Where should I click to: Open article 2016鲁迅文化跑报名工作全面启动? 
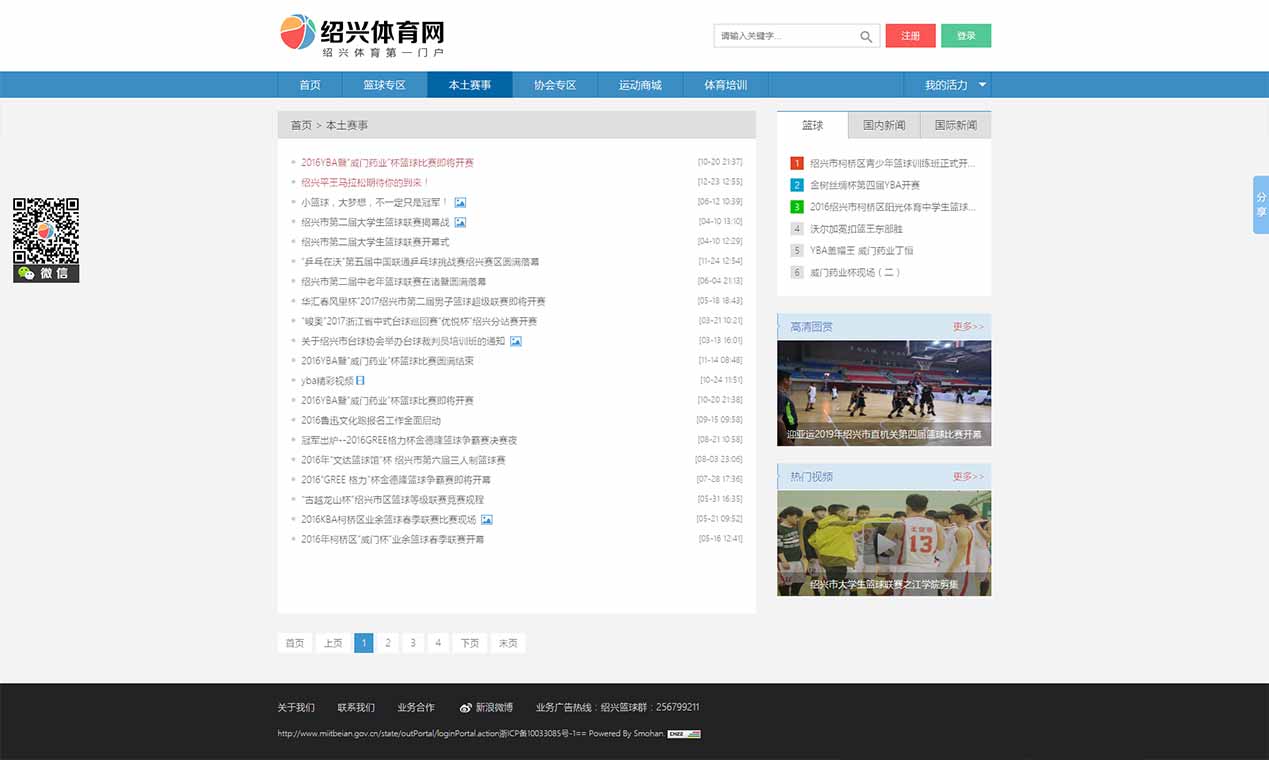pos(371,420)
